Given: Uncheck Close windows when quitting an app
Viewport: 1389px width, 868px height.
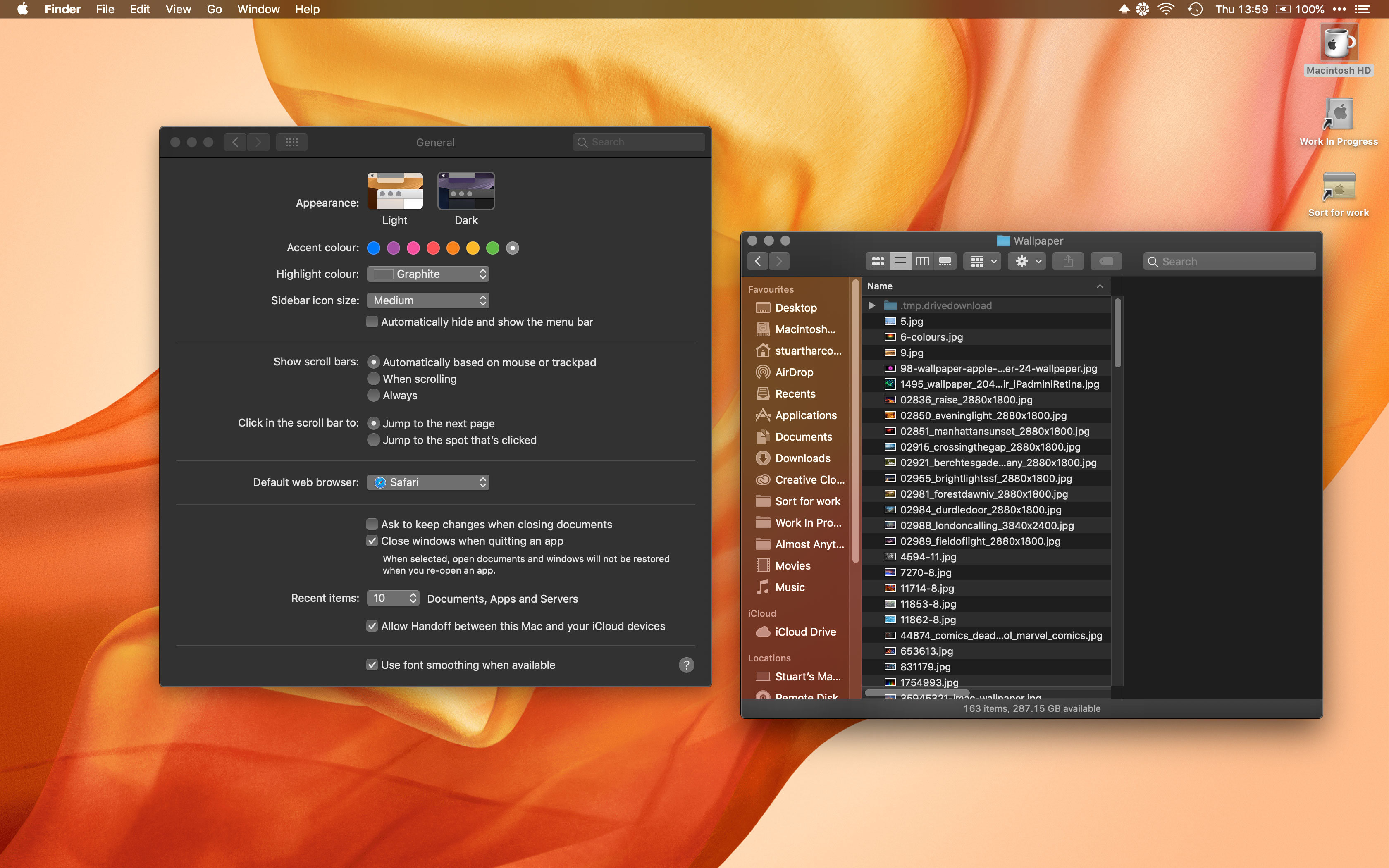Looking at the screenshot, I should point(372,541).
